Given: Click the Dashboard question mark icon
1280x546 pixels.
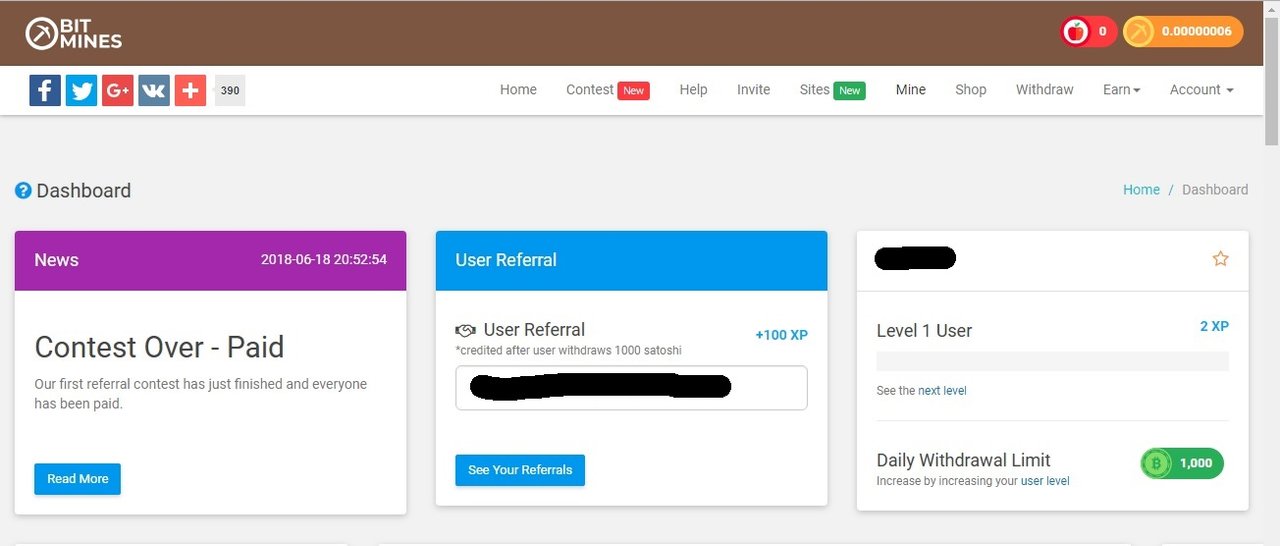Looking at the screenshot, I should click(x=23, y=190).
